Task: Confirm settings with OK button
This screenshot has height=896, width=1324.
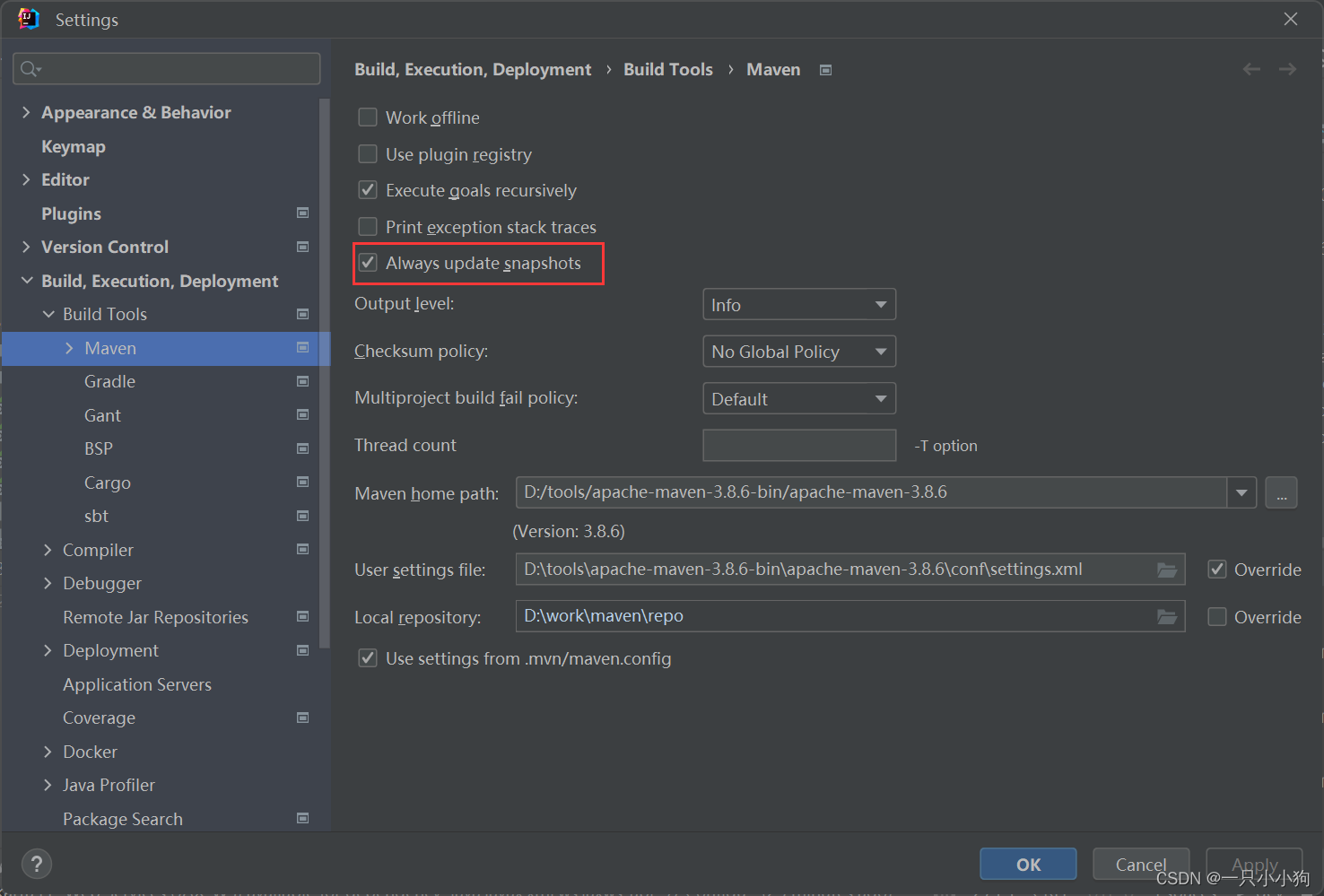Action: click(1028, 865)
